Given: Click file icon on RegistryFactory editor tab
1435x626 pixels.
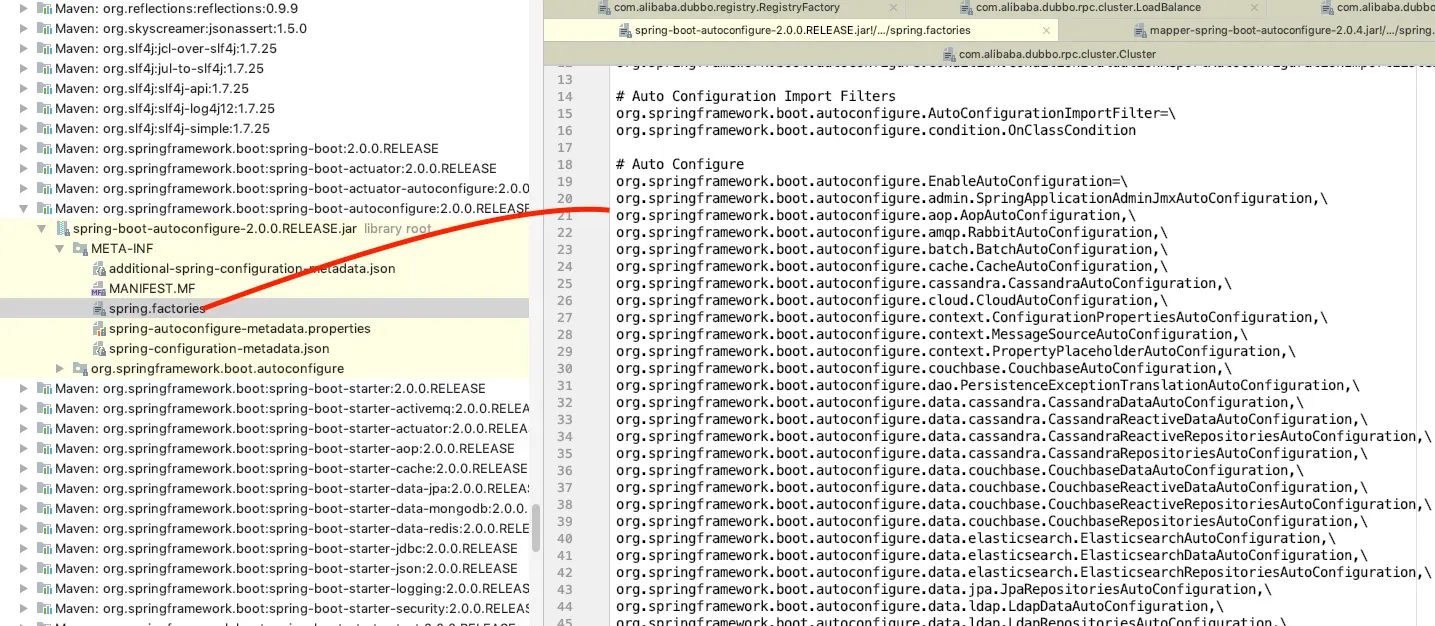Looking at the screenshot, I should pos(603,8).
